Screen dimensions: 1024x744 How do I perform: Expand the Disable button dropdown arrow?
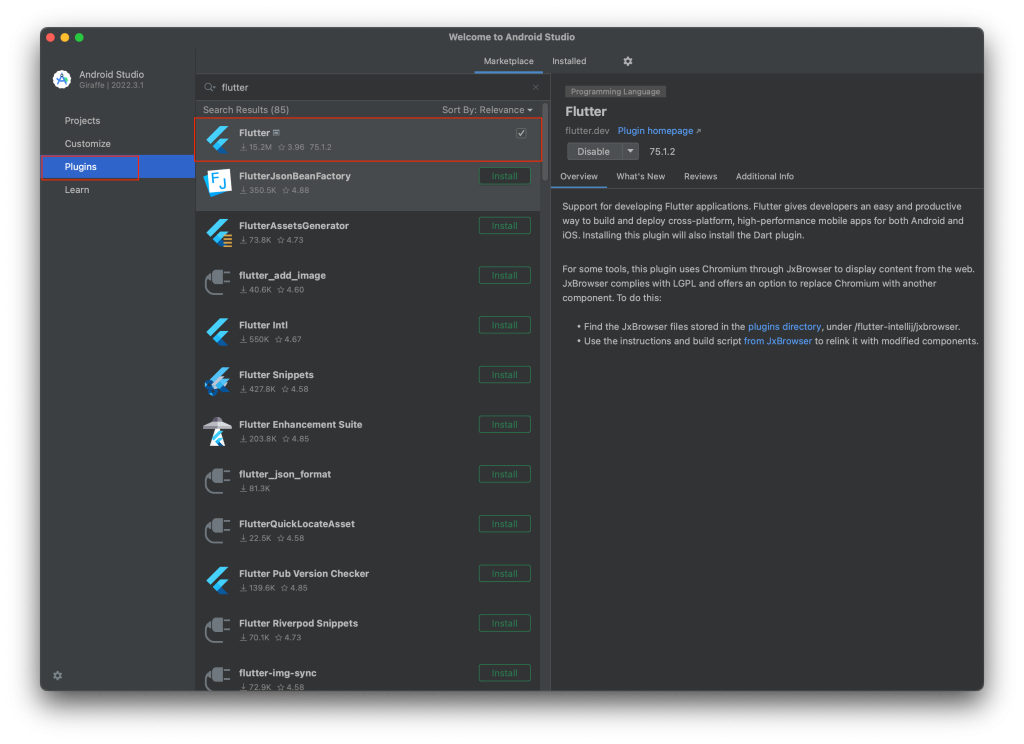click(630, 152)
